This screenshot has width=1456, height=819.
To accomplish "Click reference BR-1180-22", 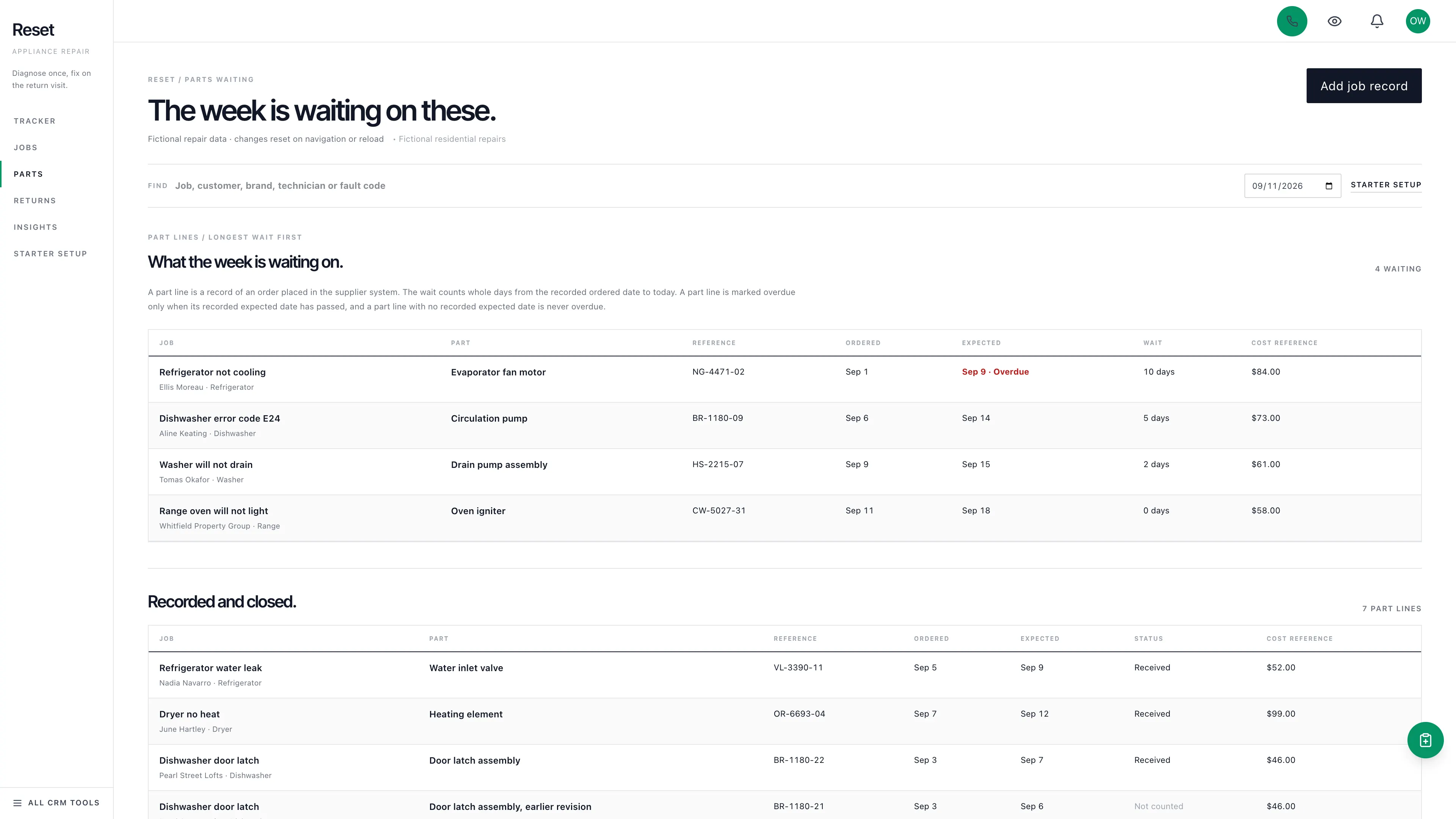I will click(799, 760).
